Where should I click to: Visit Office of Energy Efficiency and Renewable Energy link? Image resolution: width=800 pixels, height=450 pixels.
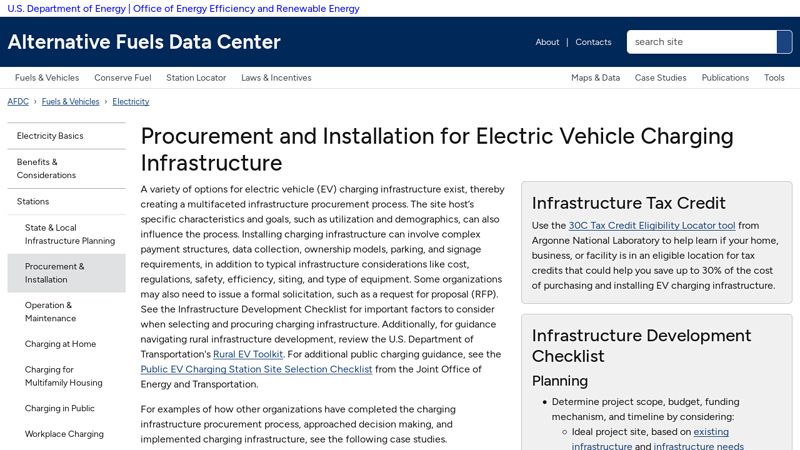(246, 9)
